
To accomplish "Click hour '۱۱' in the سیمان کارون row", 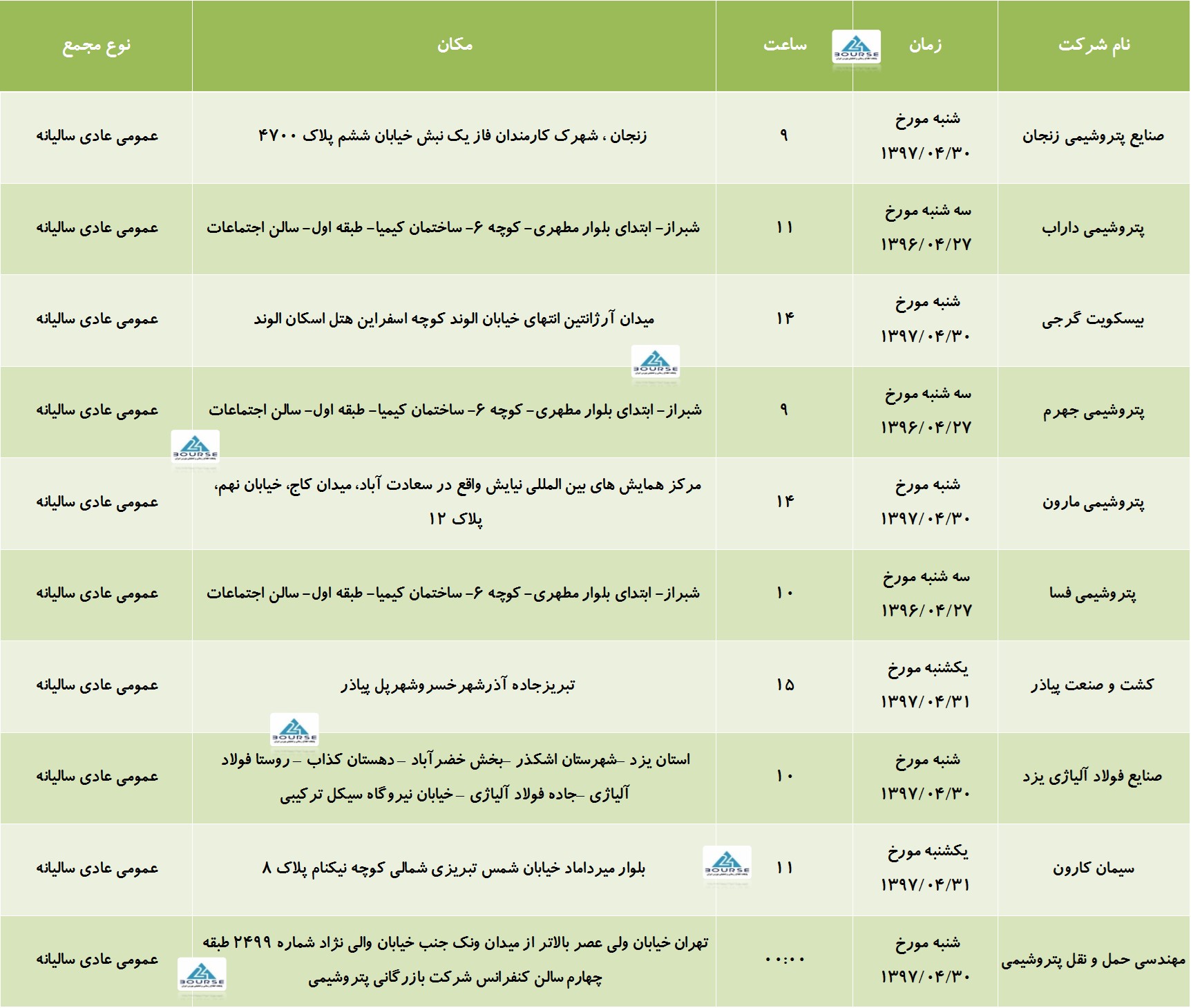I will click(x=784, y=868).
